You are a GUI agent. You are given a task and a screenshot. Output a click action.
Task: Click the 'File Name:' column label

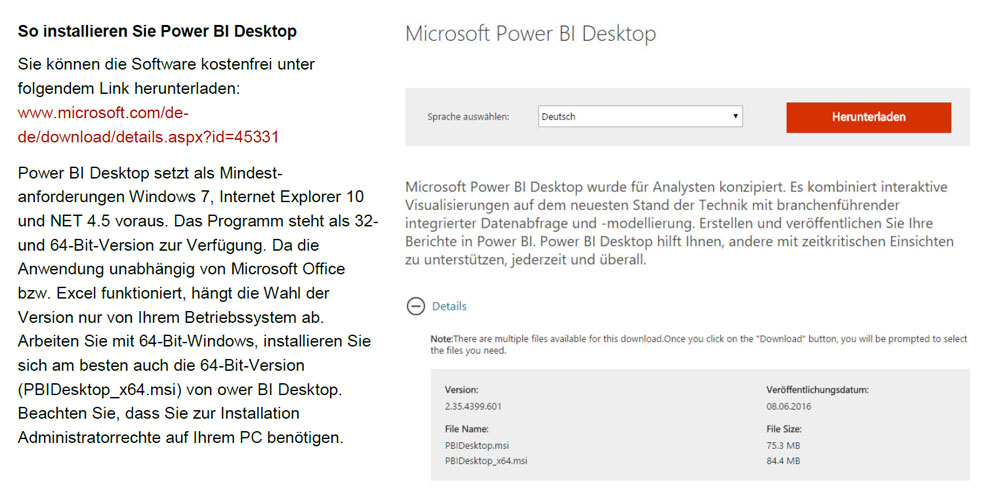(x=468, y=428)
